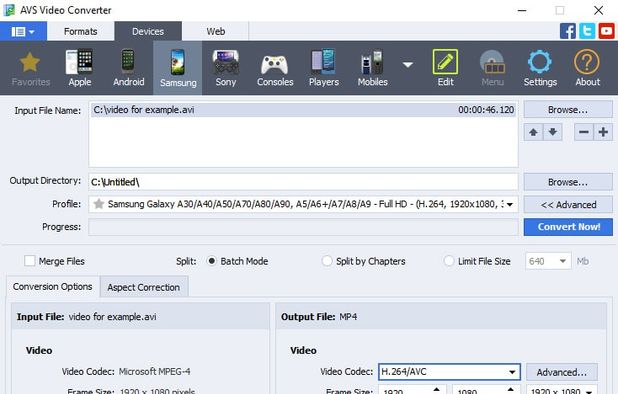Open the Facebook page icon
Screen dimensions: 618x394
(x=568, y=31)
